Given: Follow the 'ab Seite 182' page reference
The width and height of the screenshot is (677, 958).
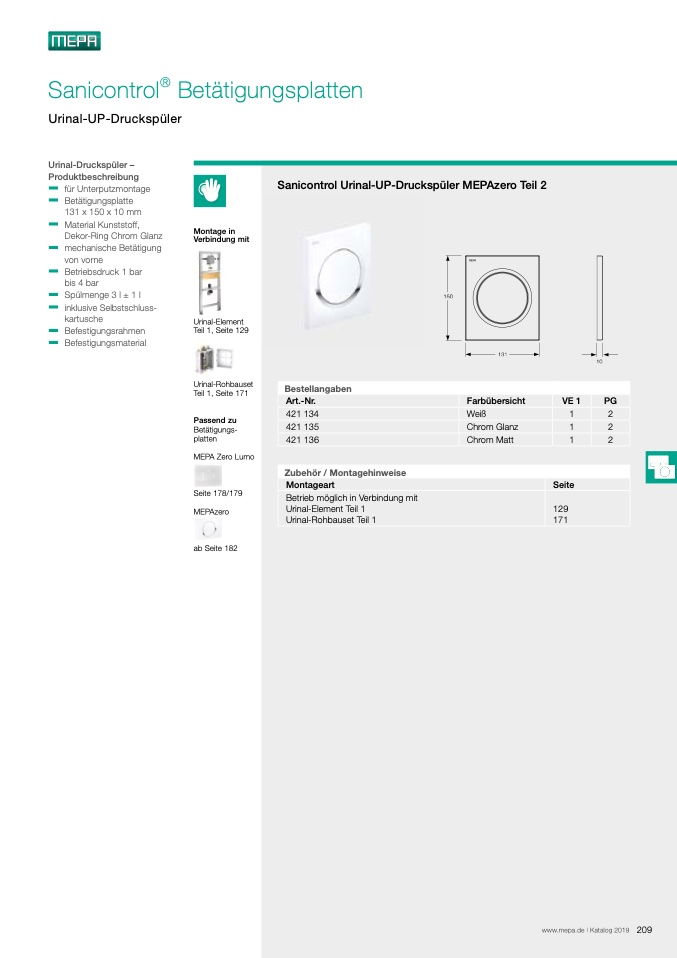Looking at the screenshot, I should tap(215, 548).
